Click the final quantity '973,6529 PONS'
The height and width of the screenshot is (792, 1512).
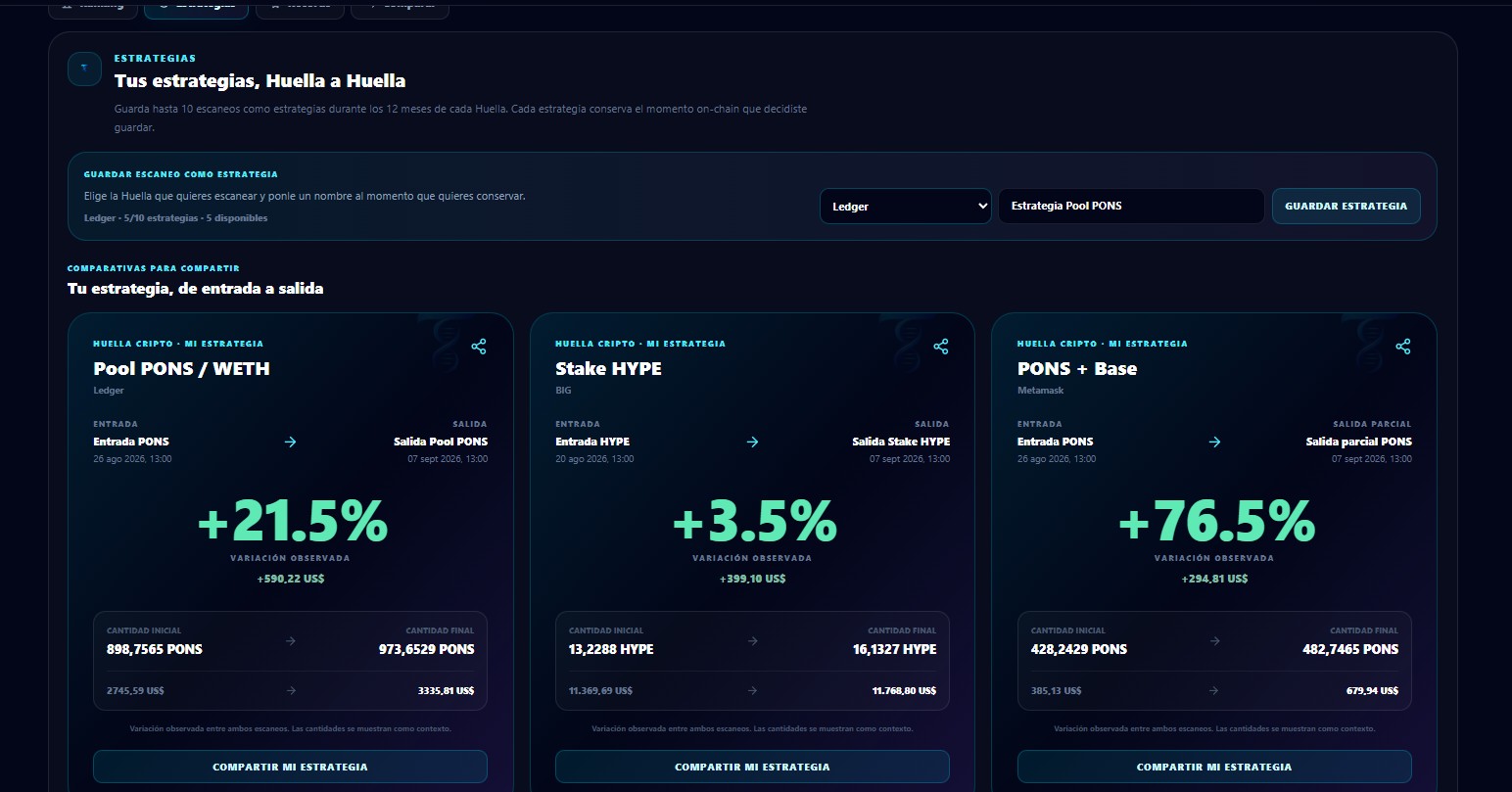point(427,649)
